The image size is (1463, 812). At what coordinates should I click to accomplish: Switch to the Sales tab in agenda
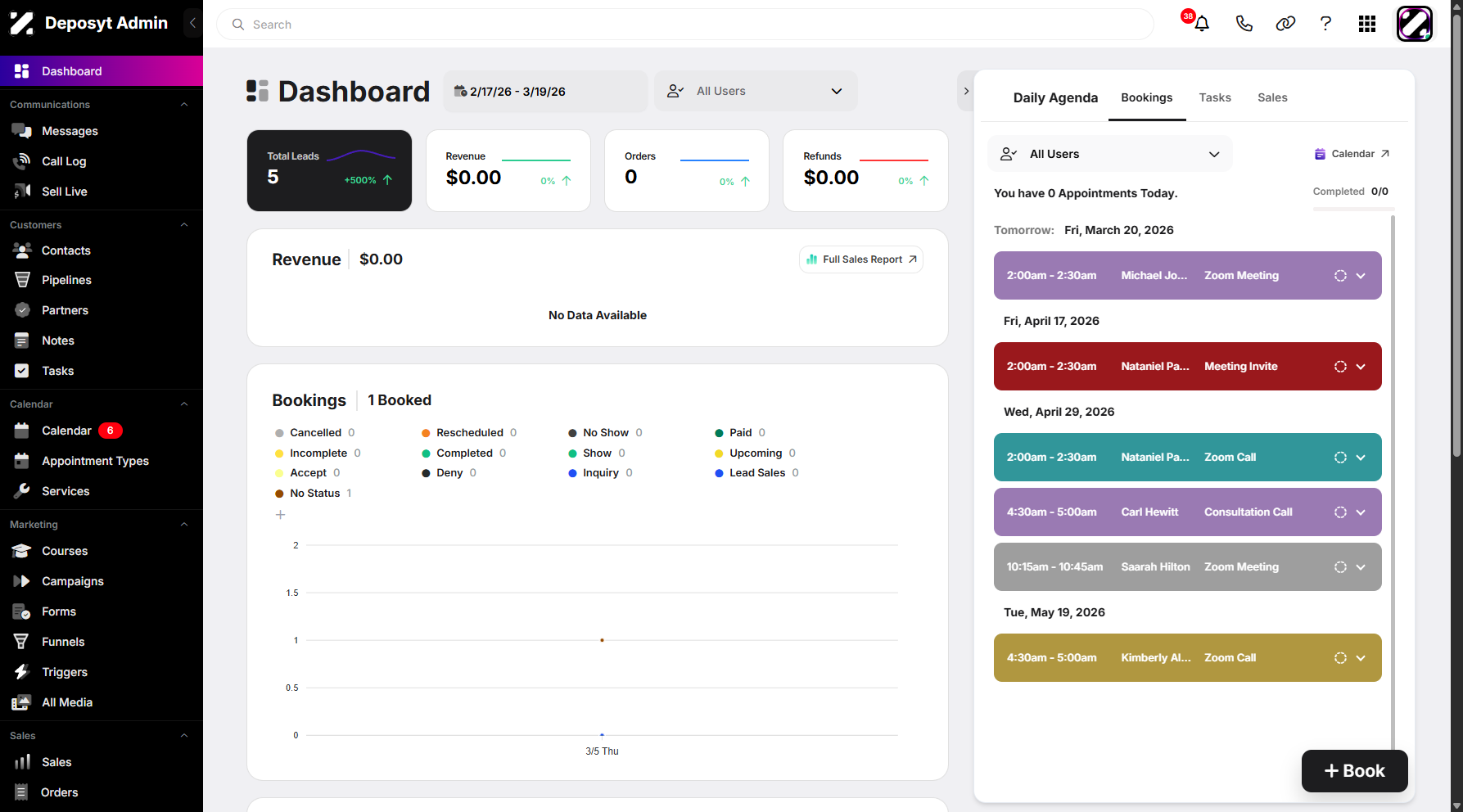click(1272, 97)
